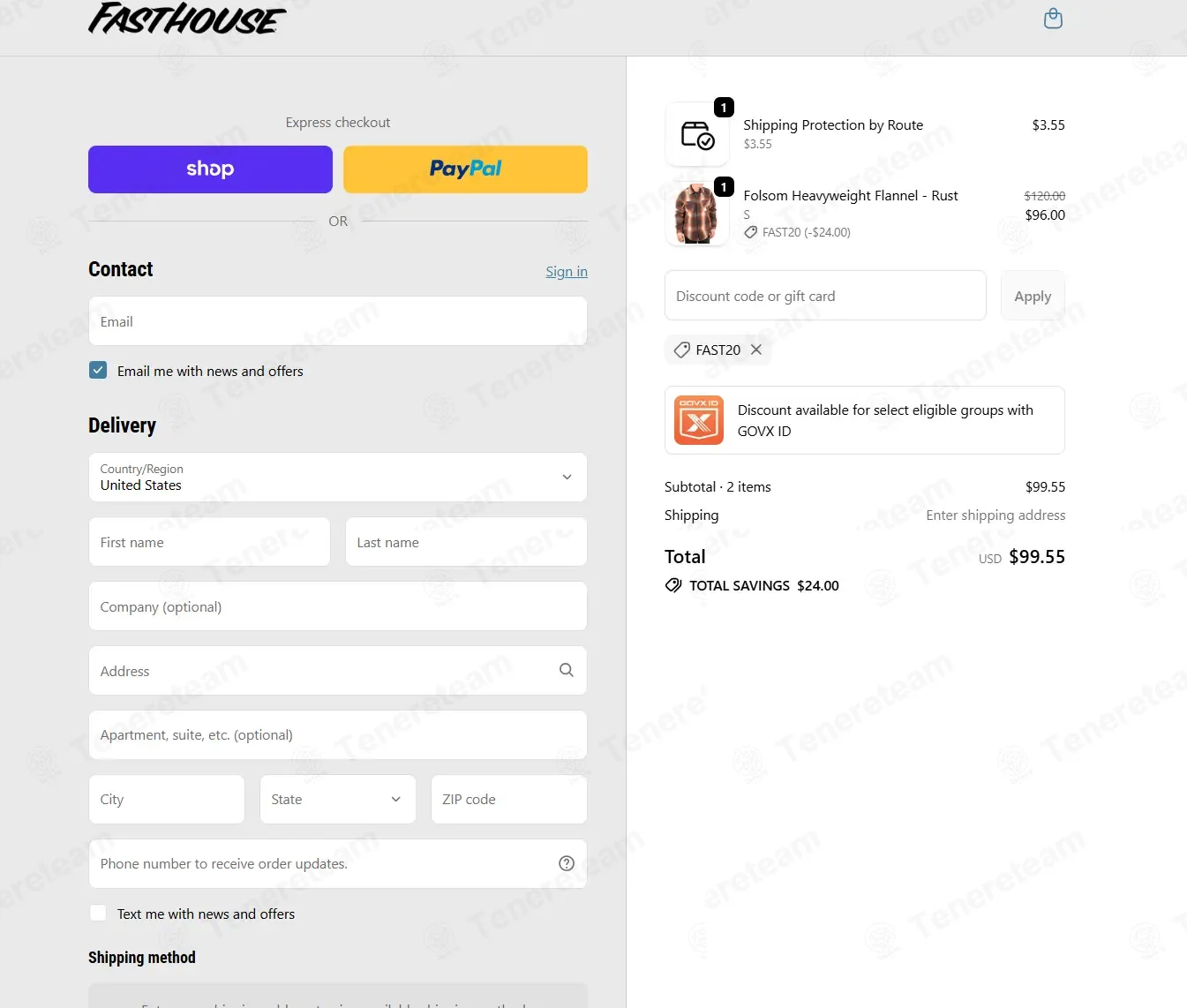1187x1008 pixels.
Task: Expand the State dropdown
Action: pos(338,800)
